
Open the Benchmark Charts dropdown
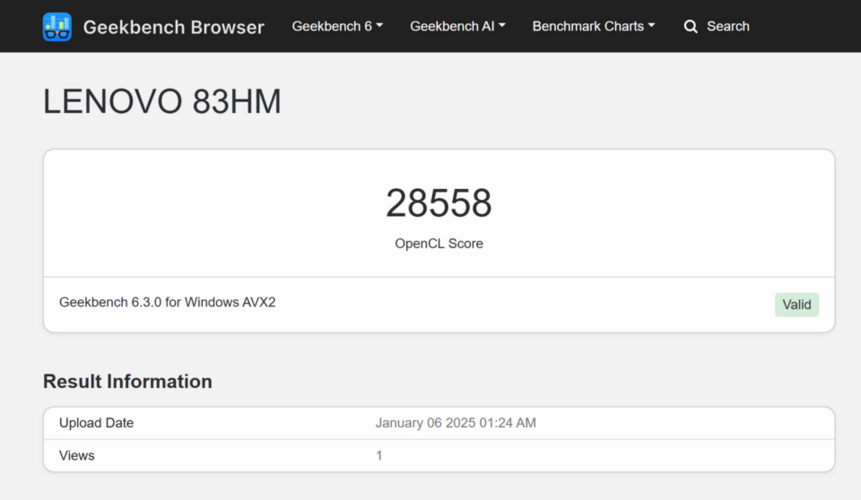[594, 26]
